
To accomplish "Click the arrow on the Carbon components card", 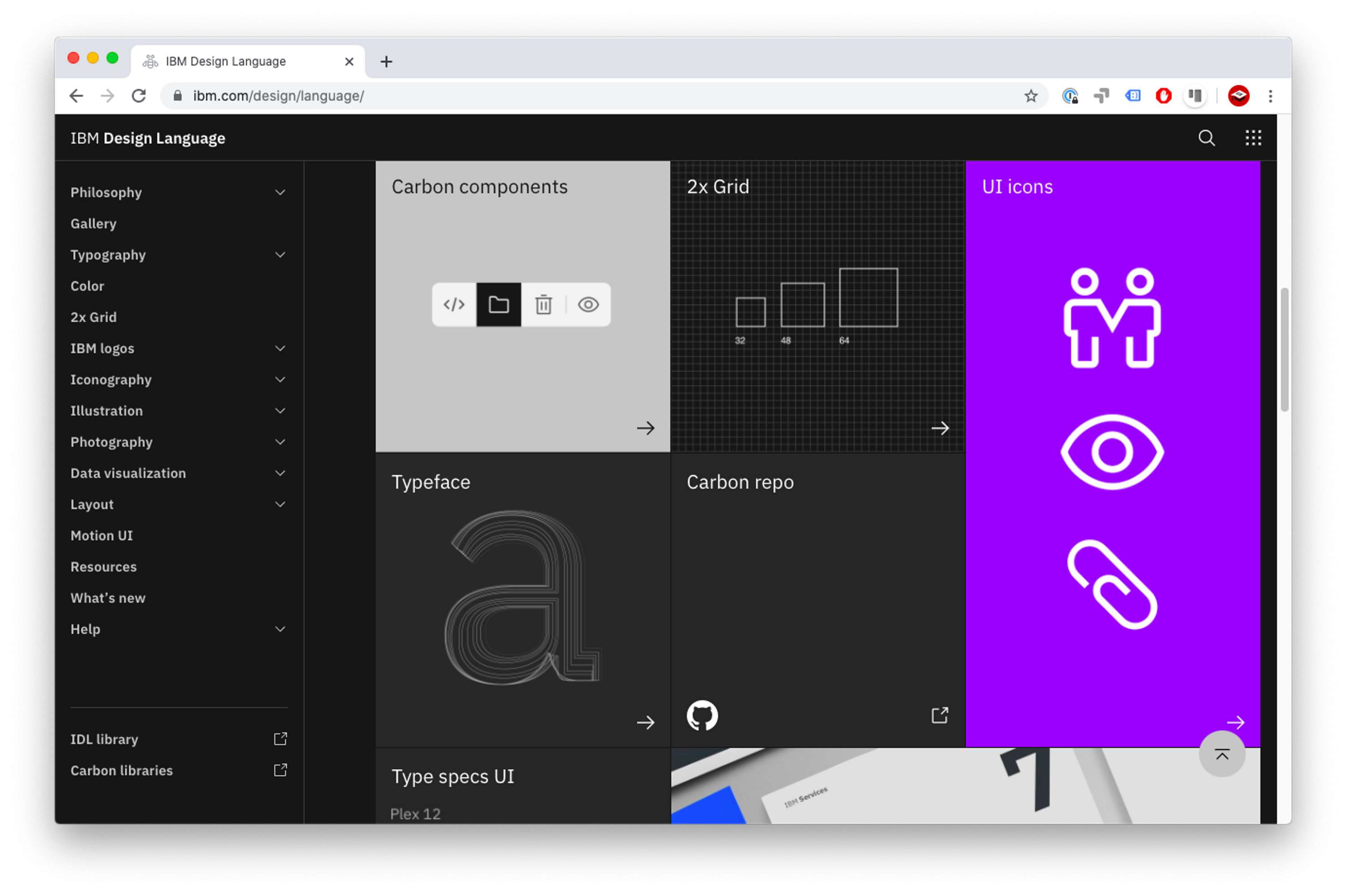I will click(645, 428).
